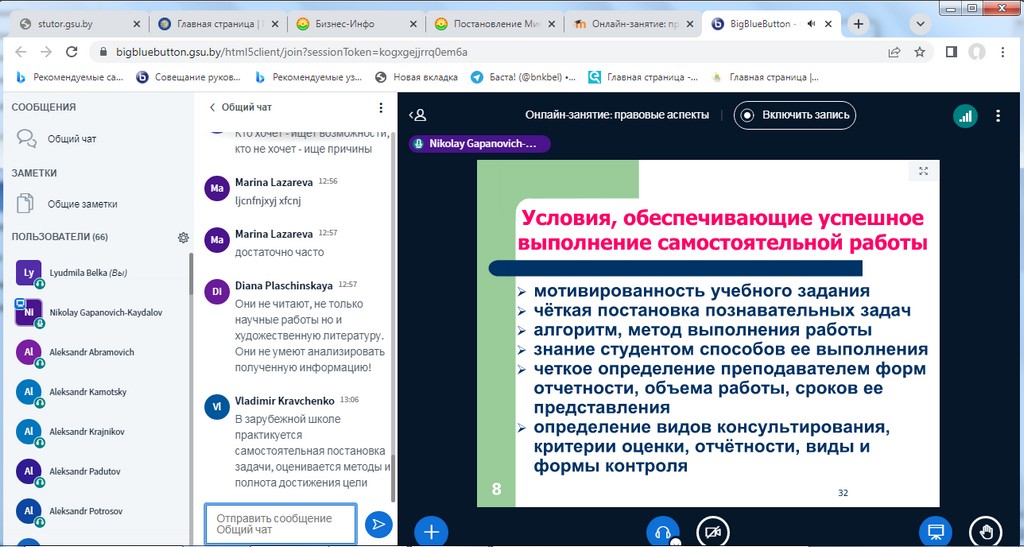This screenshot has height=547, width=1024.
Task: Select user Aleksandr Abramovich in list
Action: pos(90,352)
